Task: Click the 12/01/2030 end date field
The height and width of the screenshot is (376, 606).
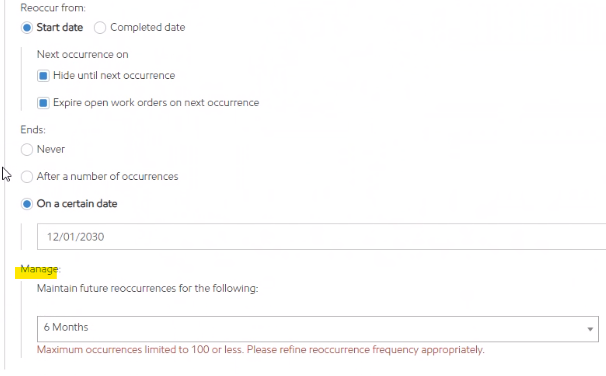Action: point(322,236)
